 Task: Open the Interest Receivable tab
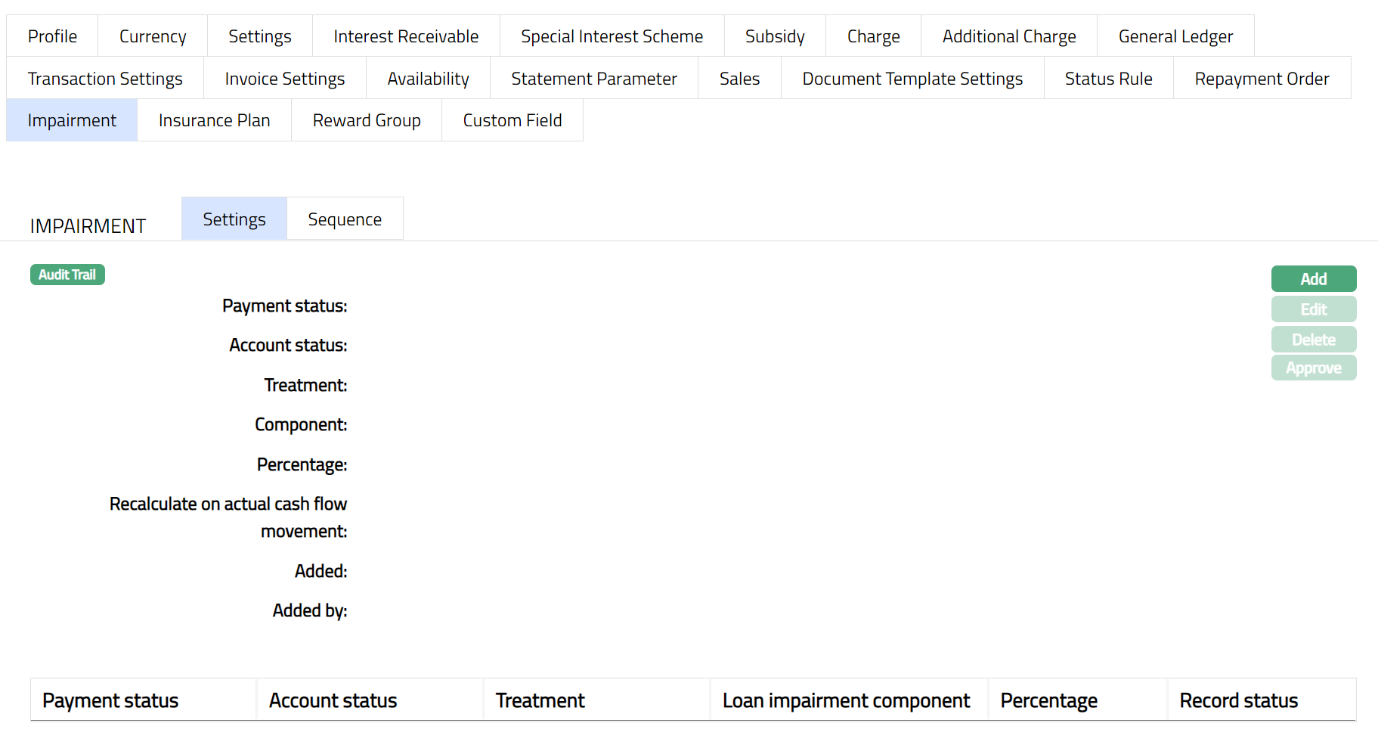coord(405,36)
